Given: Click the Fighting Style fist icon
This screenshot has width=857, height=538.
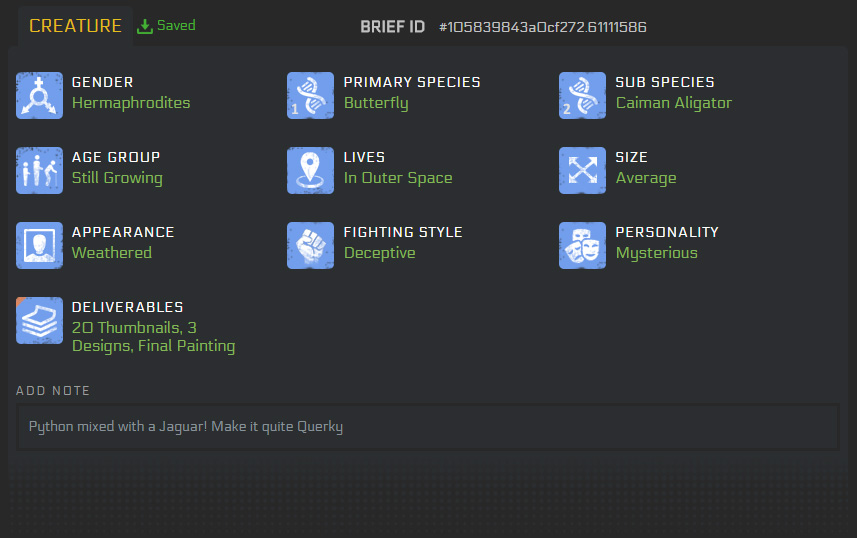Looking at the screenshot, I should point(310,245).
